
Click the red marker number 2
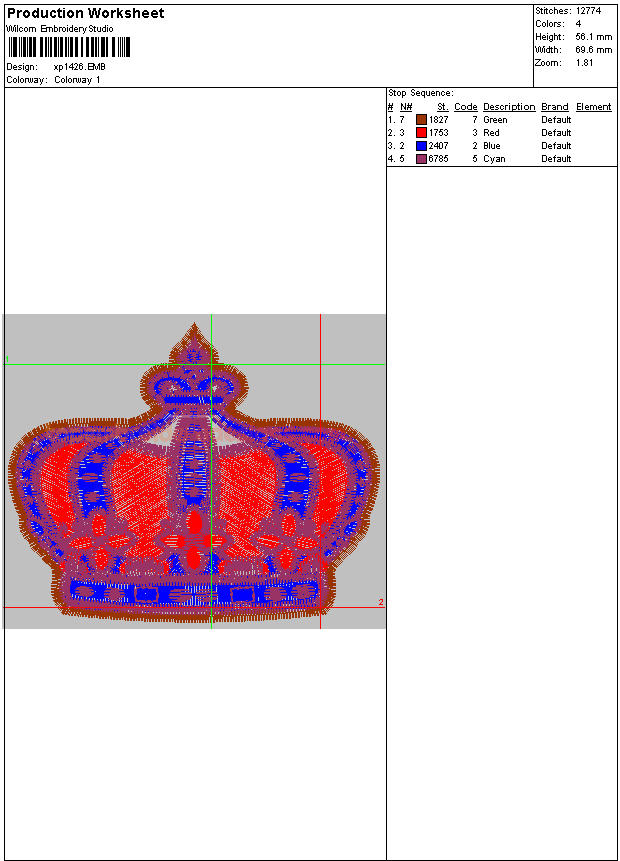(x=381, y=602)
